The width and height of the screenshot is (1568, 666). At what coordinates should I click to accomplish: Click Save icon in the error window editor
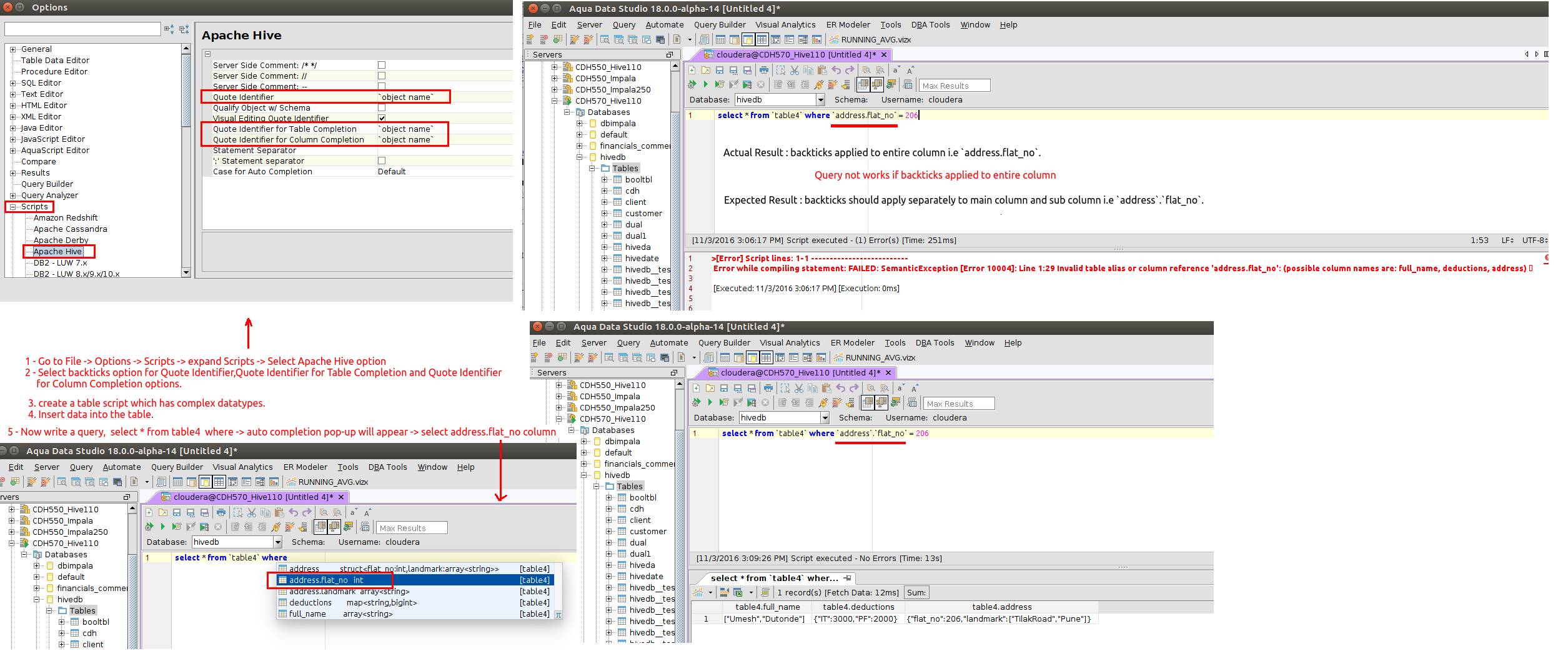coord(720,70)
